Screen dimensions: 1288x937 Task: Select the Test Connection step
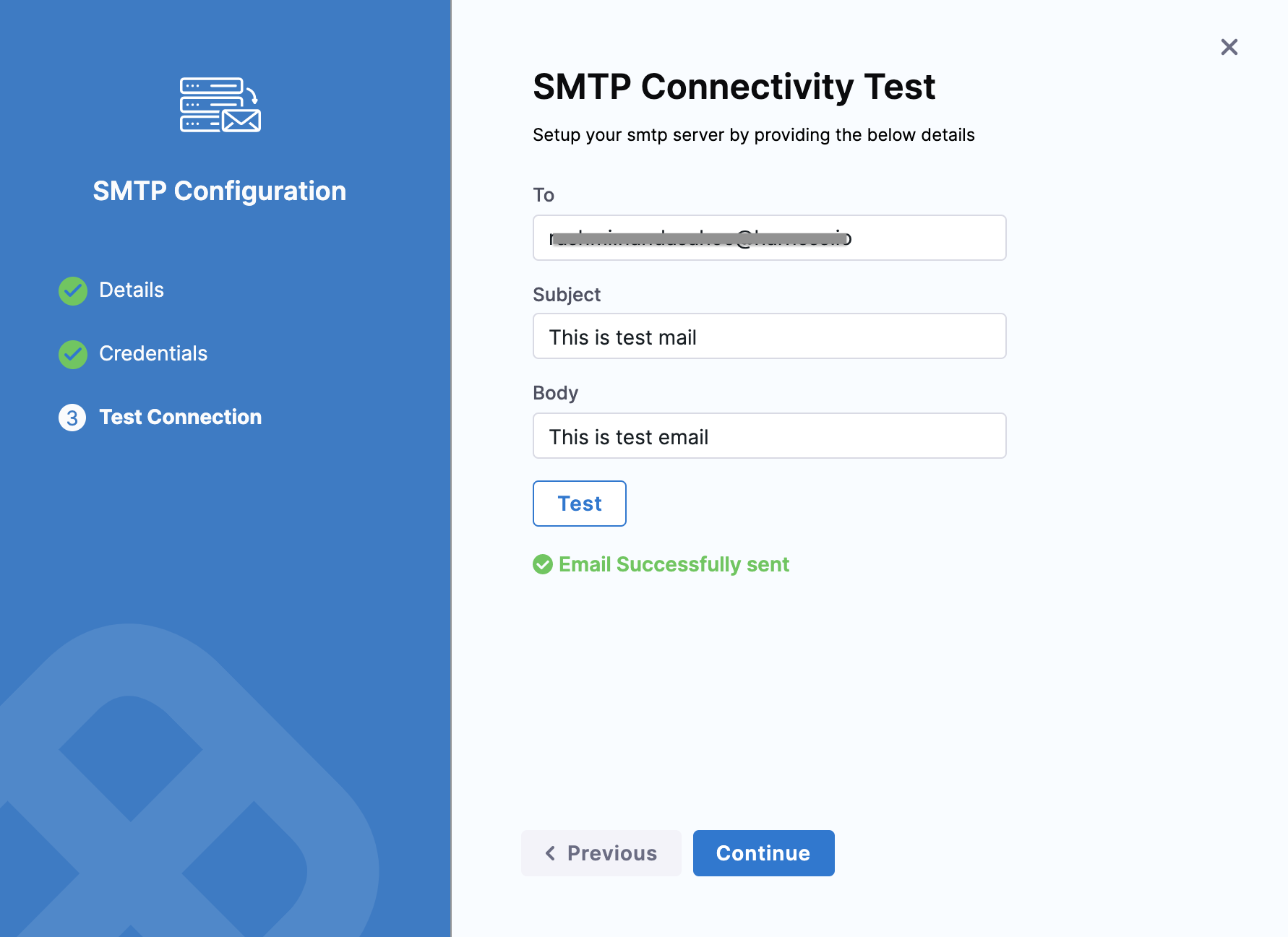(181, 418)
